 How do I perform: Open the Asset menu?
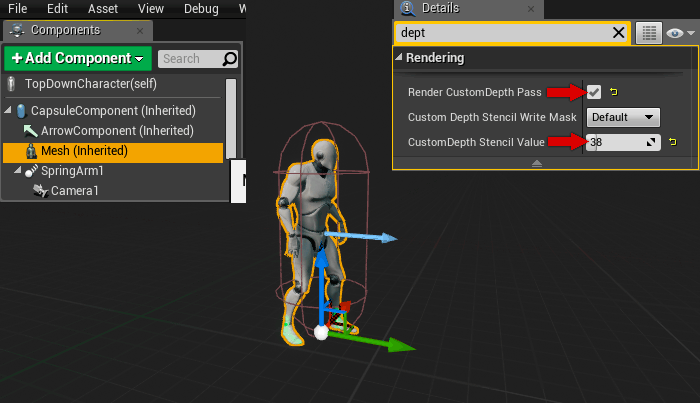click(103, 8)
